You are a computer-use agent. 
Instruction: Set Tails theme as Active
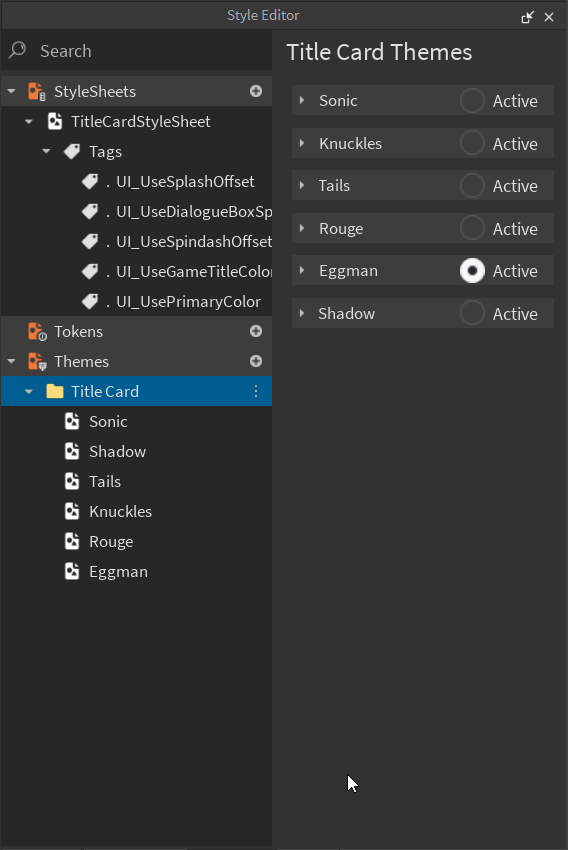pos(472,185)
